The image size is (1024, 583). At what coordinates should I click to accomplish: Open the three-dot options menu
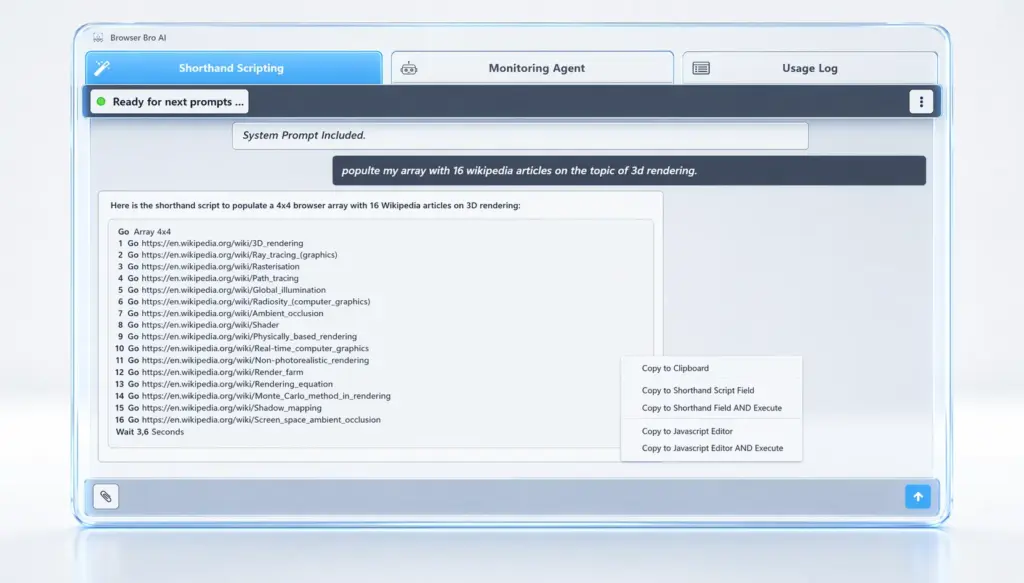920,102
